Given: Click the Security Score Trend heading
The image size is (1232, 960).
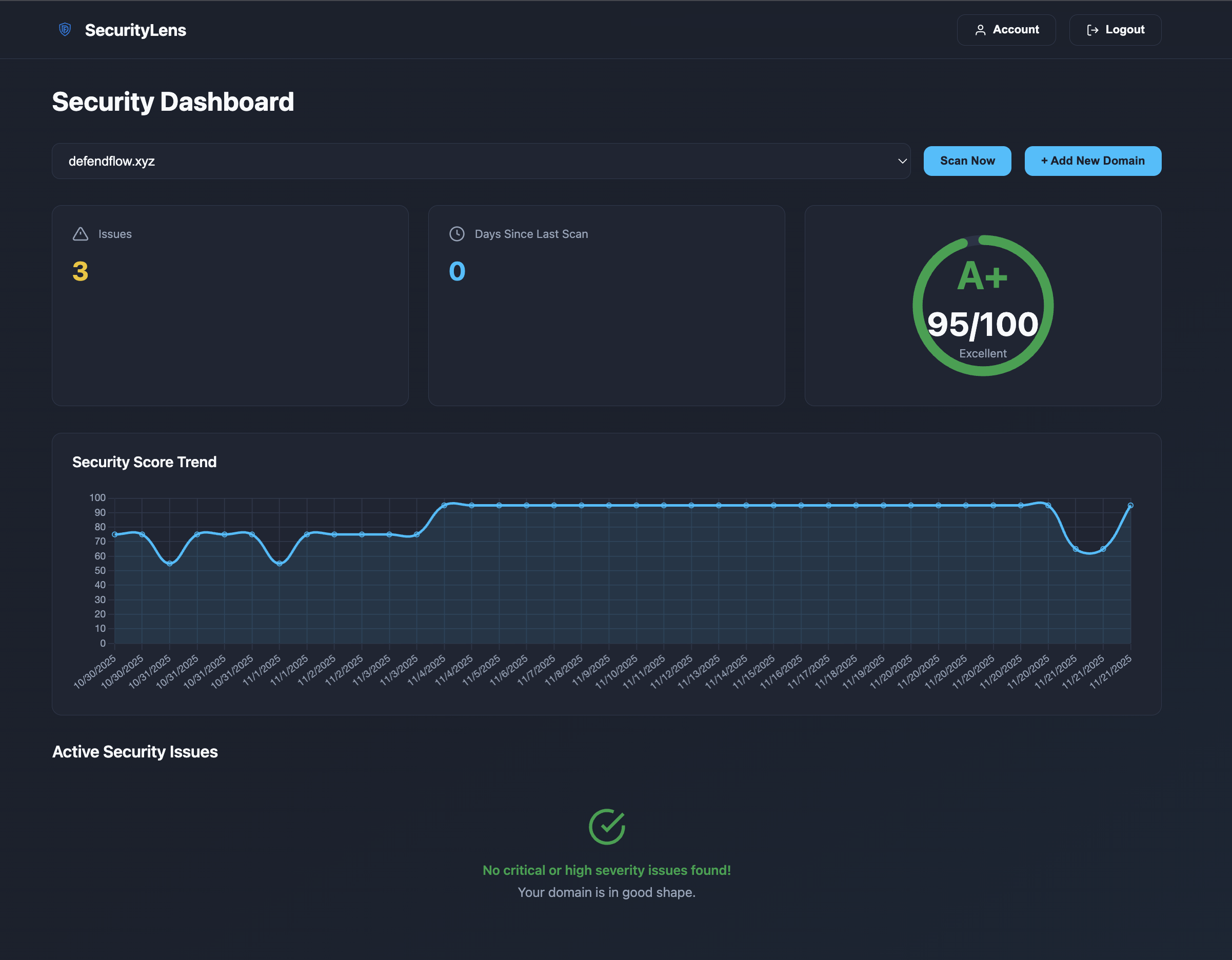Looking at the screenshot, I should pyautogui.click(x=145, y=462).
